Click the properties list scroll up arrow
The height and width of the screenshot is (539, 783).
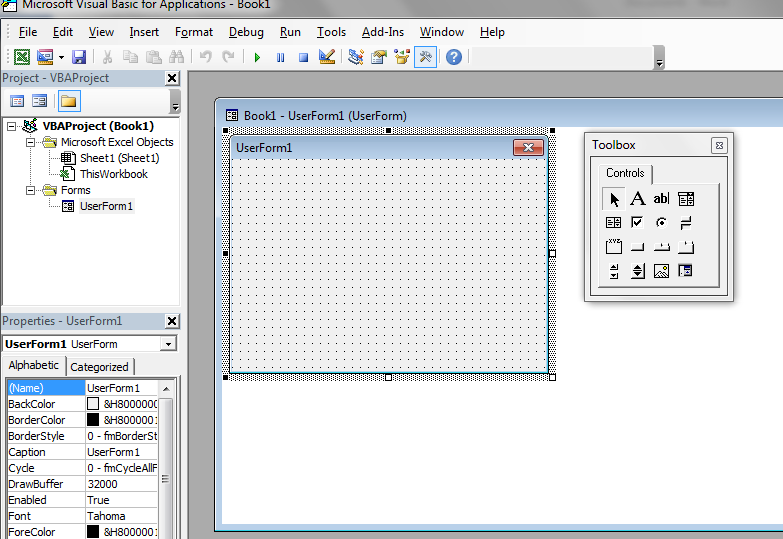(x=166, y=389)
